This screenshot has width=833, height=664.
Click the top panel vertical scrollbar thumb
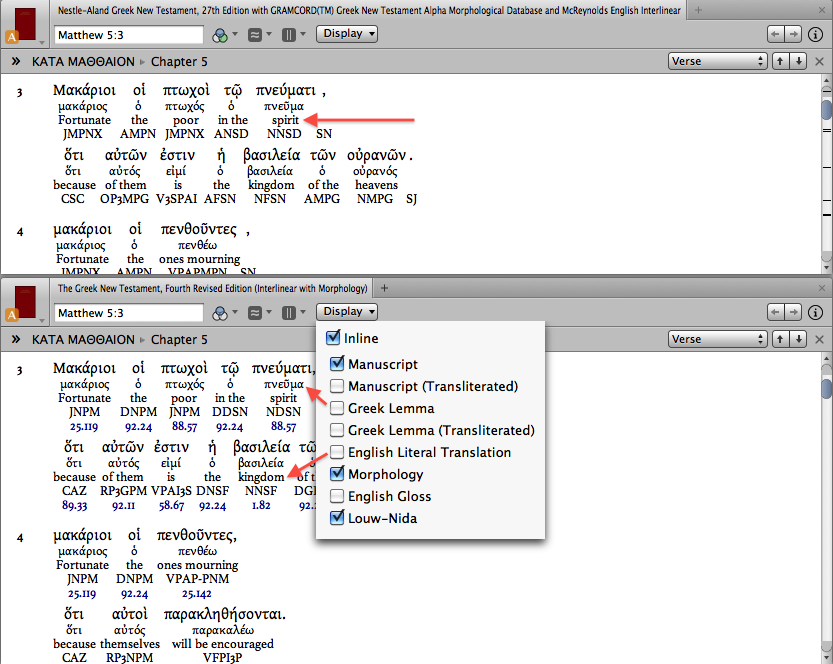point(827,110)
